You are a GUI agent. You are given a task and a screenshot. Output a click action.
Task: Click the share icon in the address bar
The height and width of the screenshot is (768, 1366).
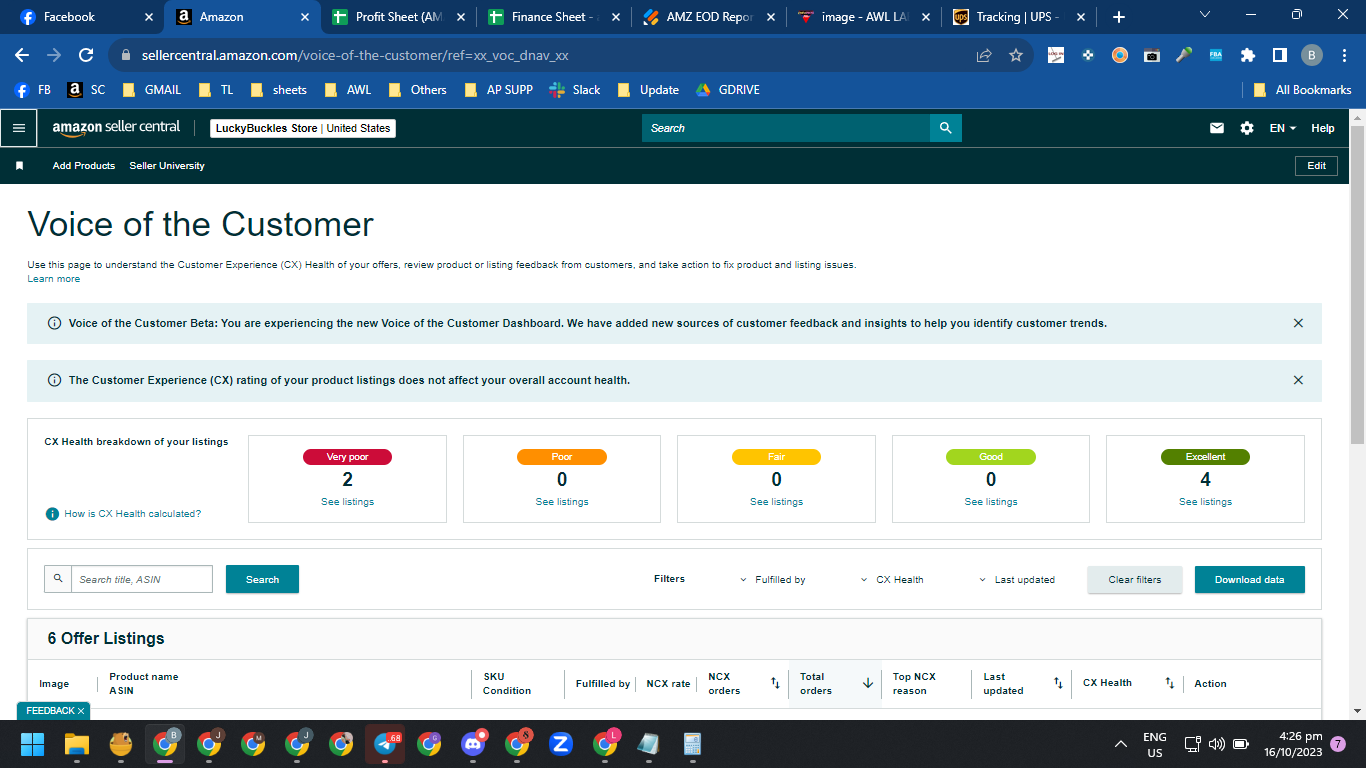[984, 55]
